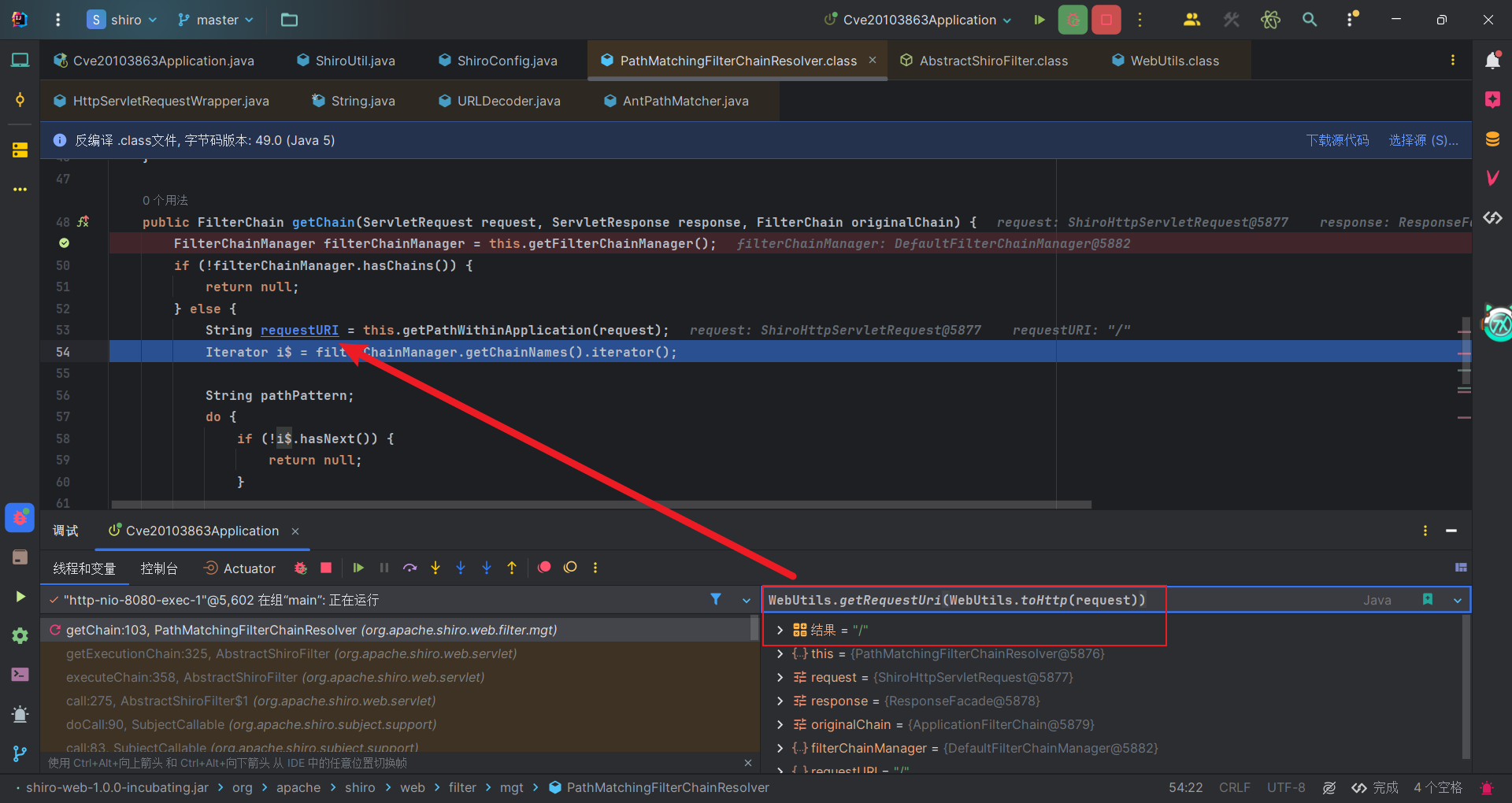This screenshot has height=803, width=1512.
Task: Open the Actuator tab
Action: coord(239,568)
